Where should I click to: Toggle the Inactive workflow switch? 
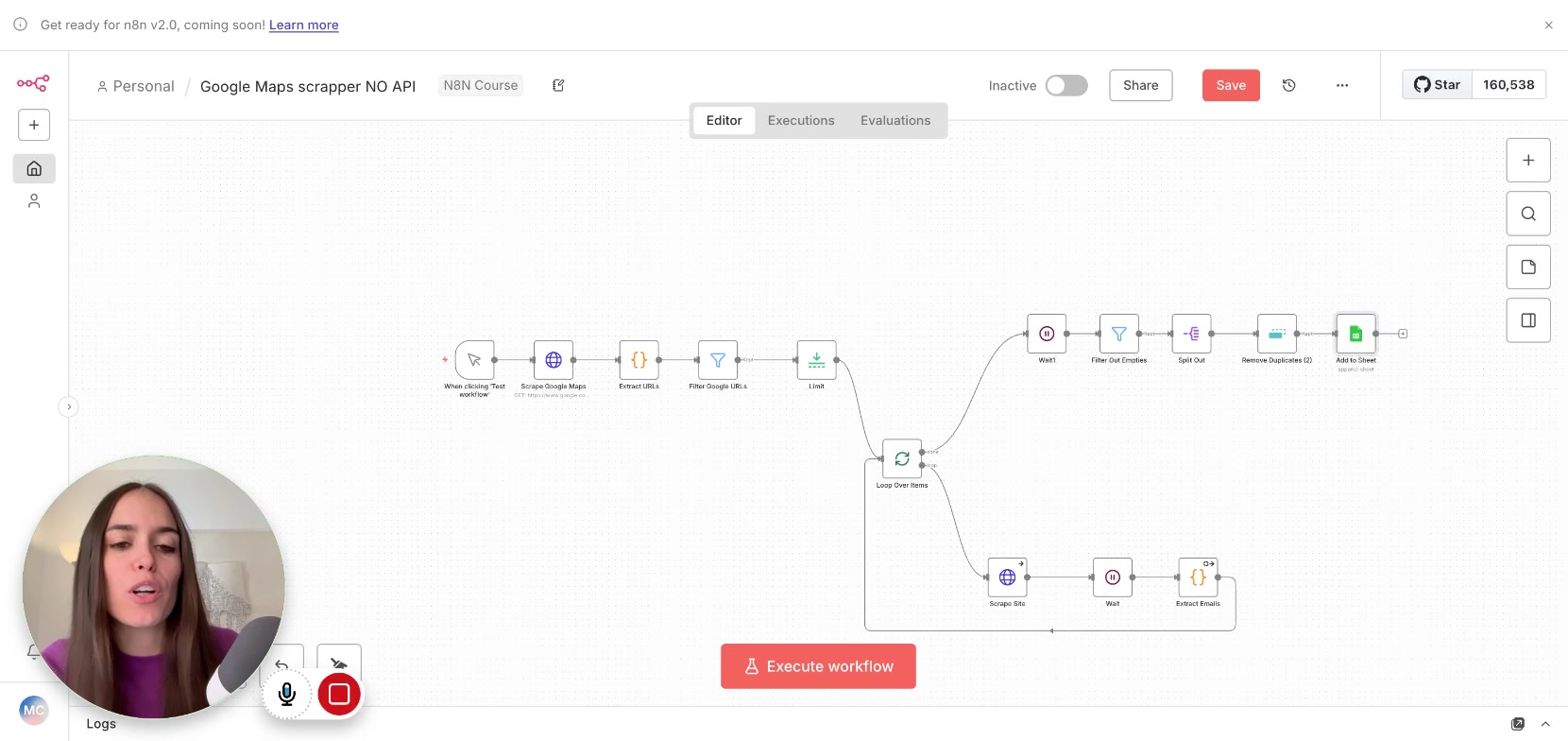1066,85
